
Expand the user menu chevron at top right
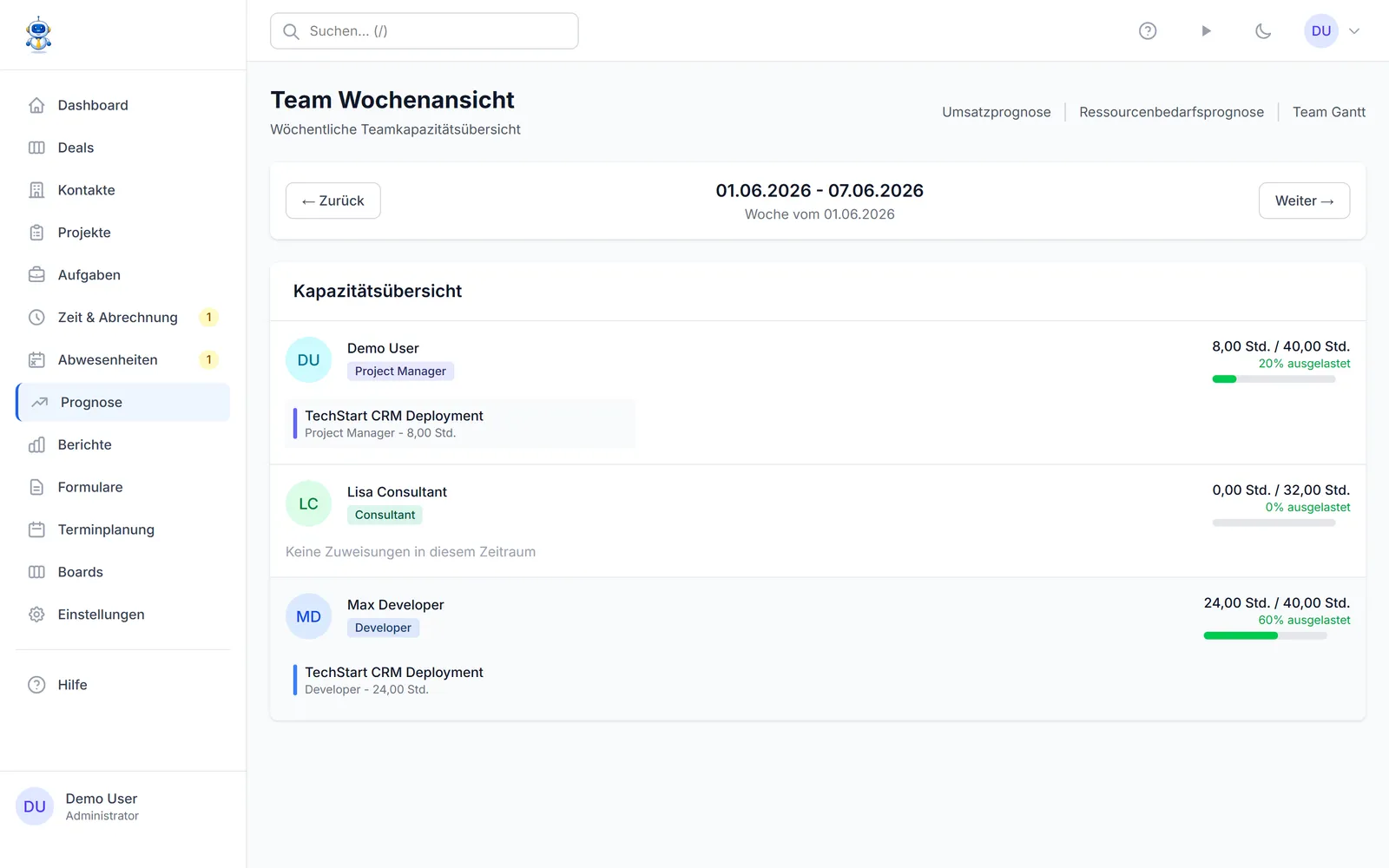coord(1354,31)
